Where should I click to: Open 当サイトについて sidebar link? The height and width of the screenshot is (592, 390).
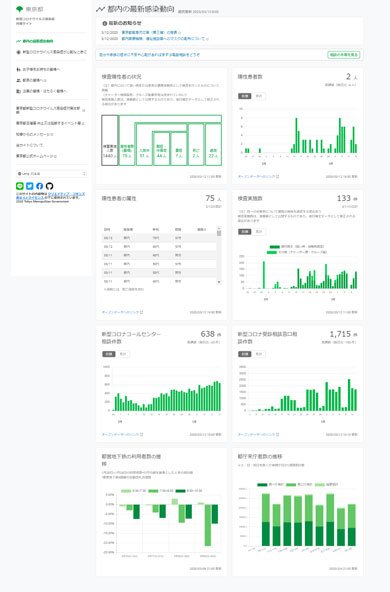[x=30, y=145]
